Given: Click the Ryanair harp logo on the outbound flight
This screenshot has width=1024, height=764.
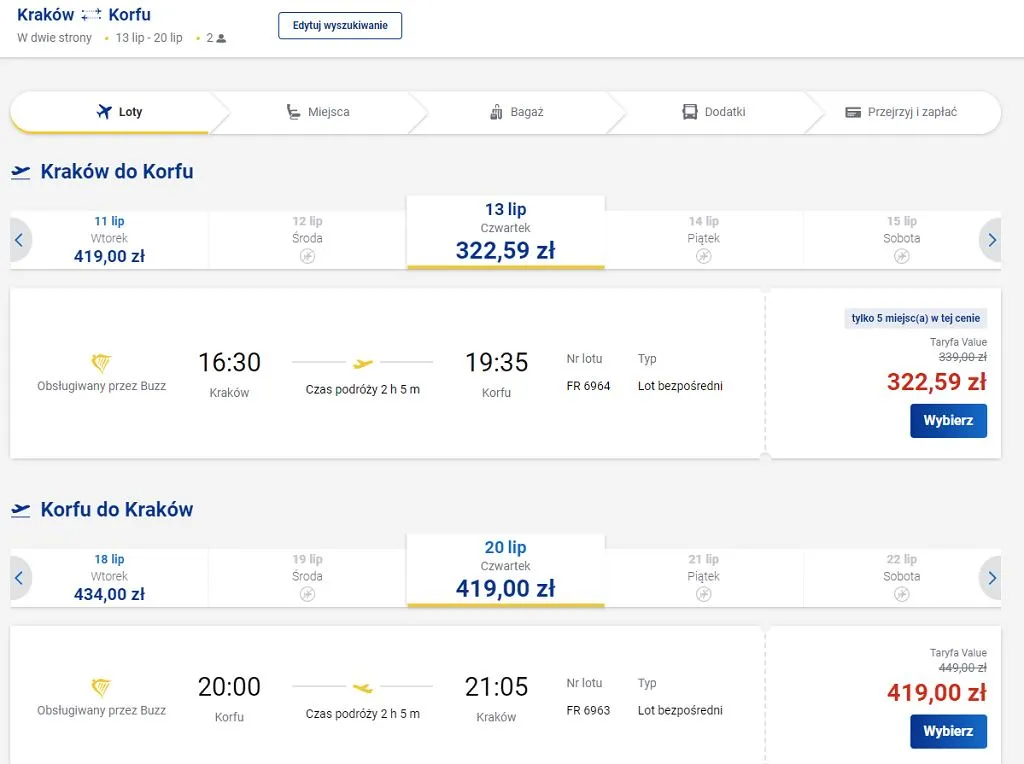Looking at the screenshot, I should coord(101,363).
